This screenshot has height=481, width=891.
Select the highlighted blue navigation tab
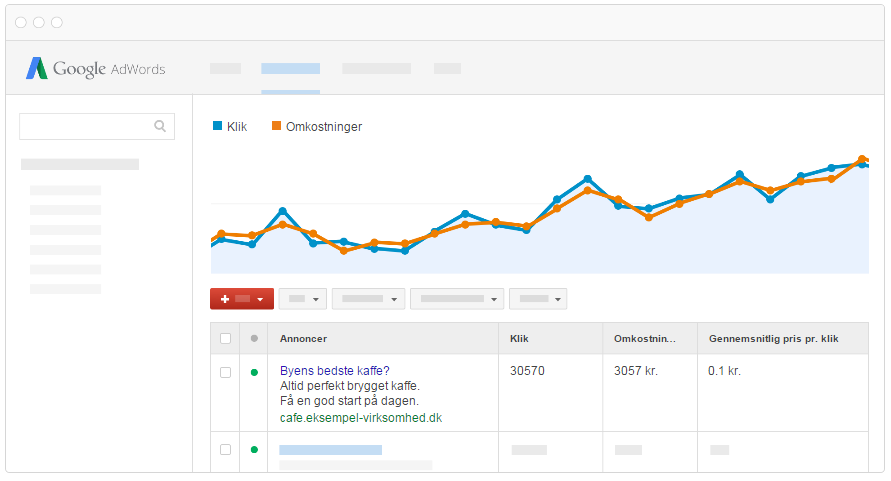(x=290, y=69)
